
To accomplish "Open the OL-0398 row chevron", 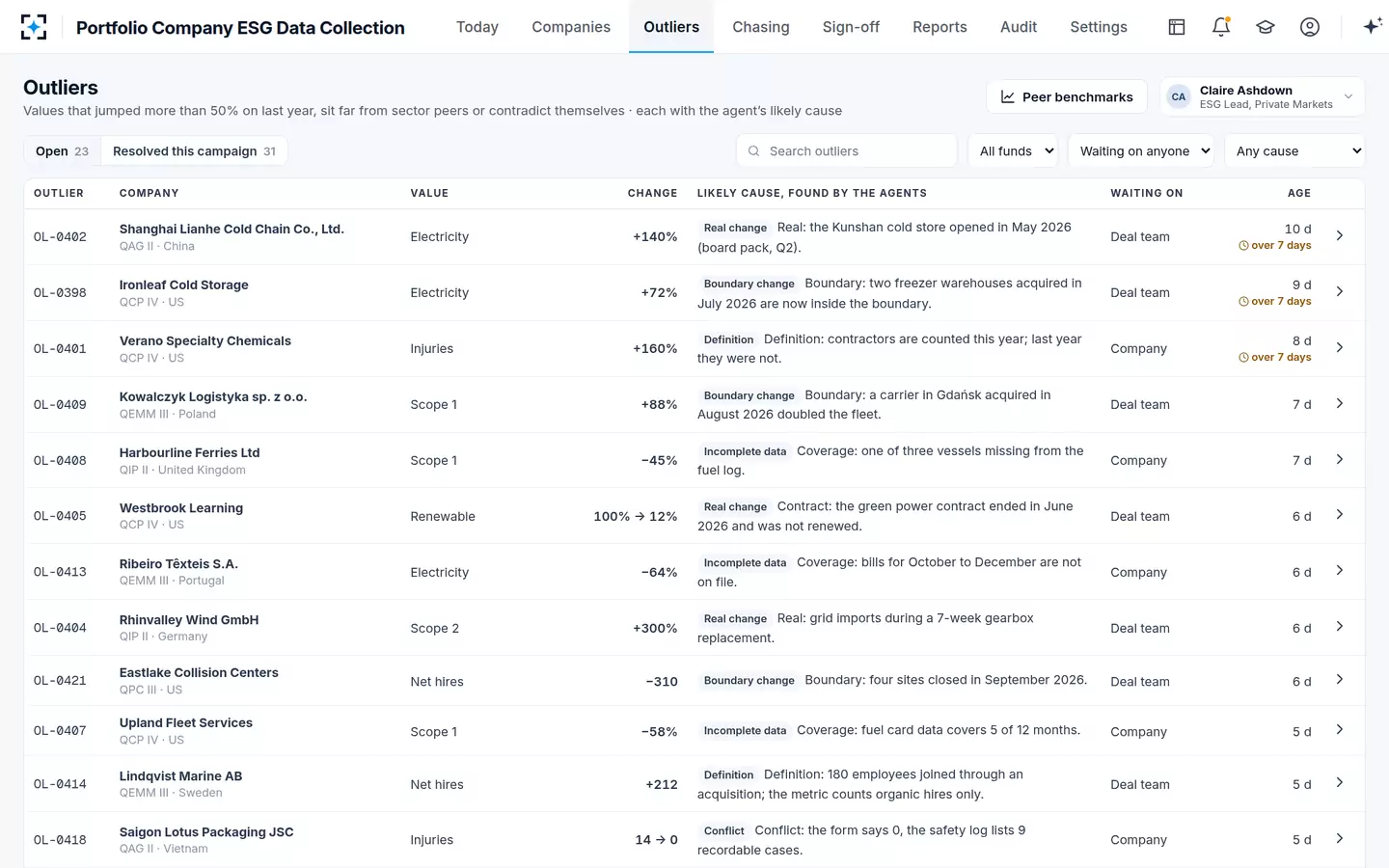I will click(x=1340, y=291).
